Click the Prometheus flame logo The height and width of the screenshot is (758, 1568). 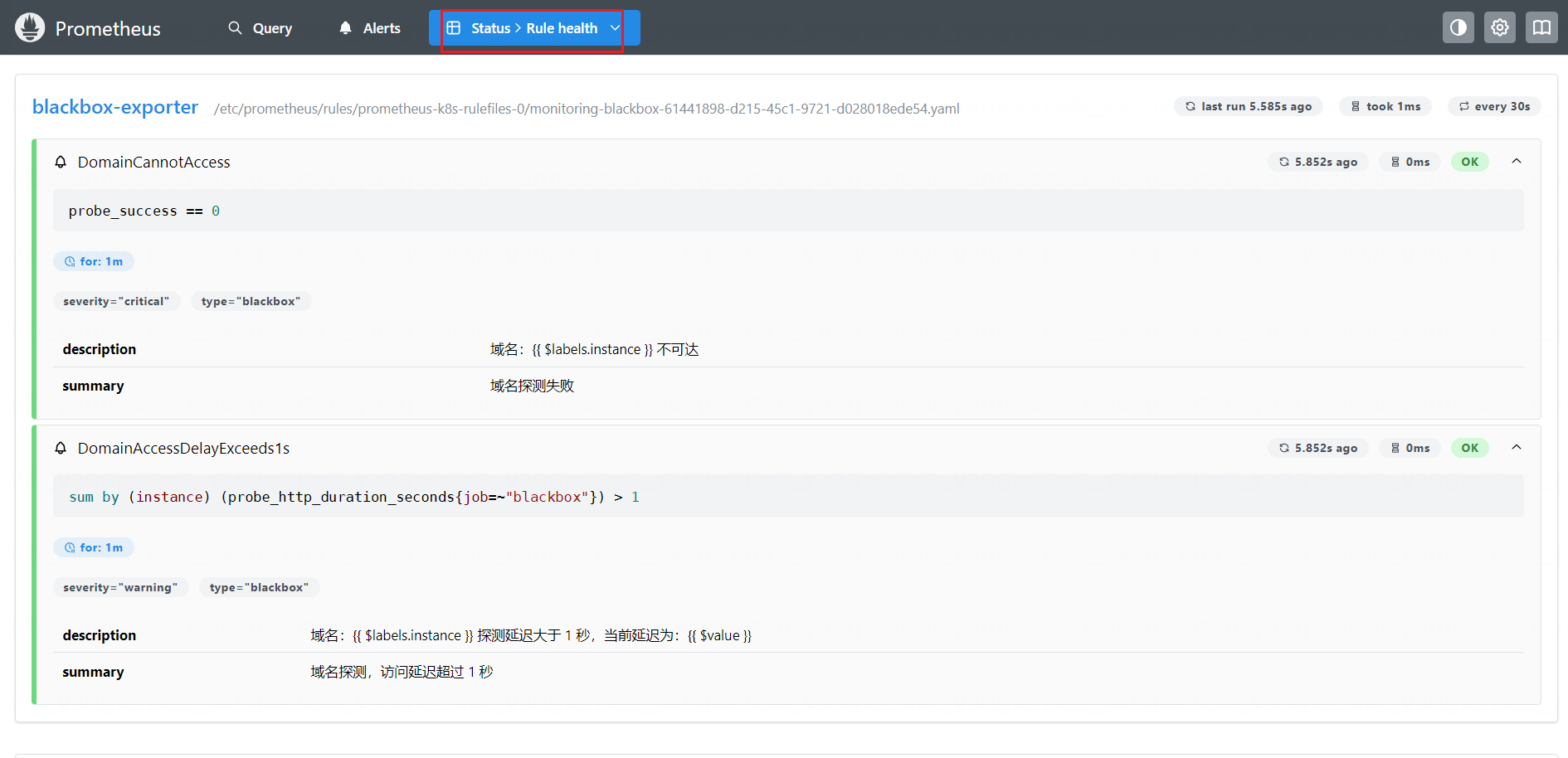pos(30,27)
